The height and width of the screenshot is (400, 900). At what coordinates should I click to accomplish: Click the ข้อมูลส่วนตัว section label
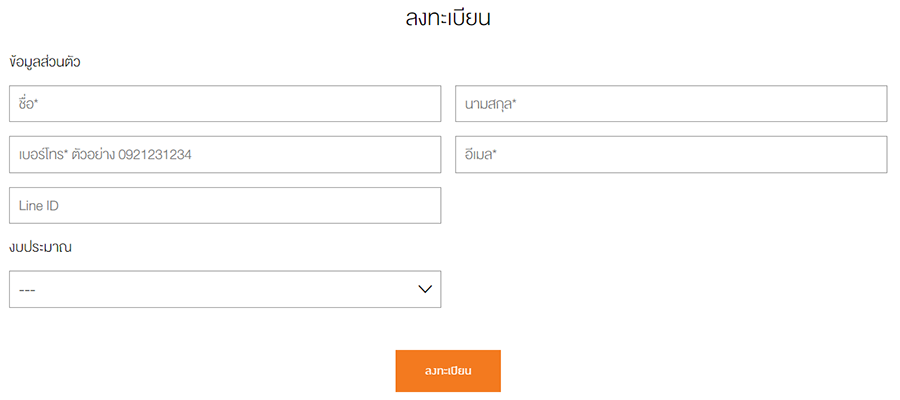44,62
